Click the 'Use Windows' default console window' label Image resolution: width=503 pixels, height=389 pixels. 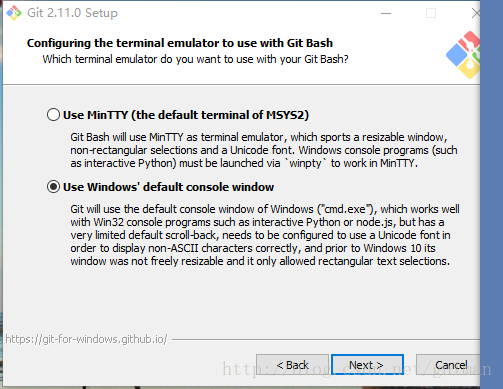[x=168, y=187]
